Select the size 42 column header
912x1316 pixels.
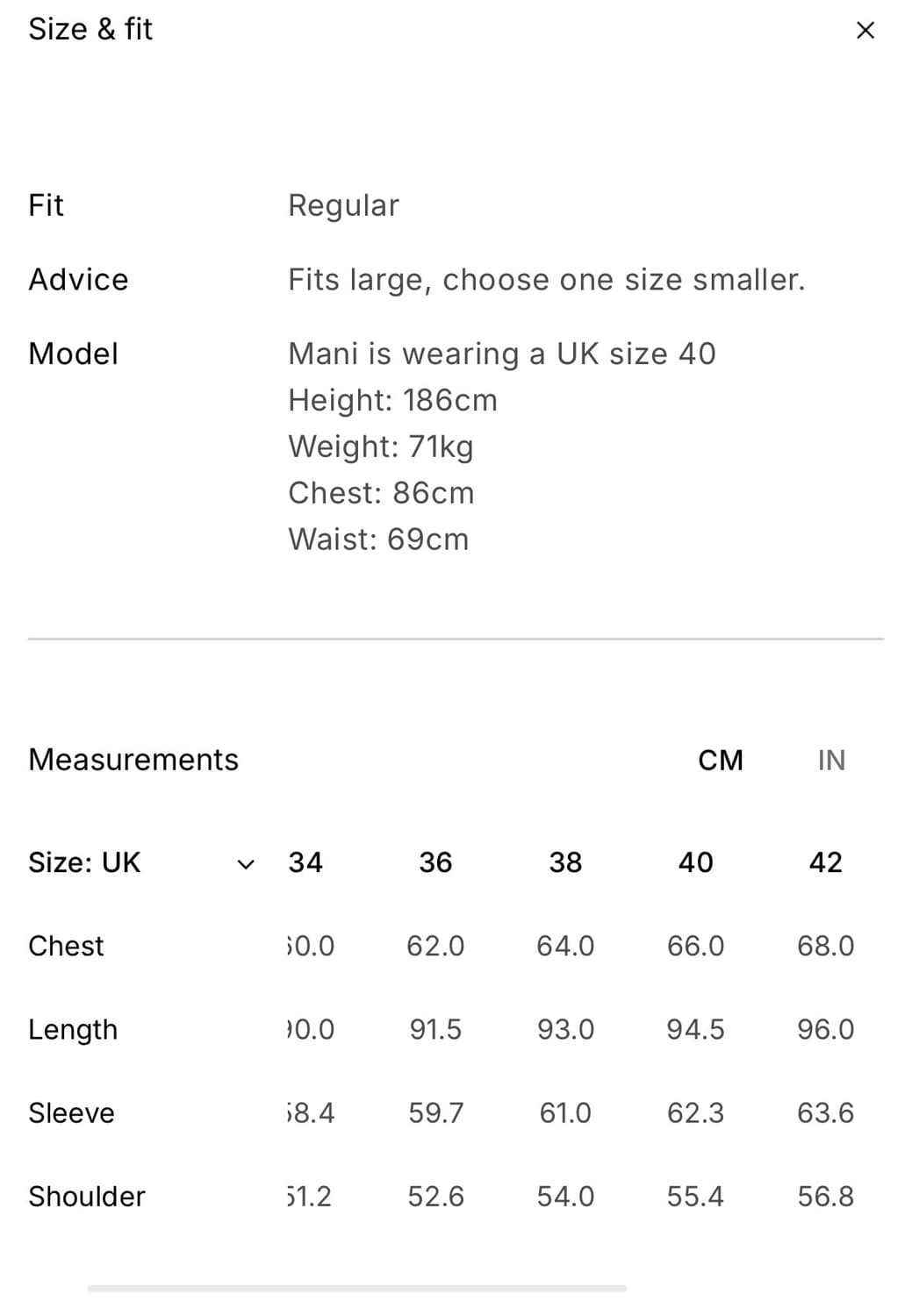point(825,862)
